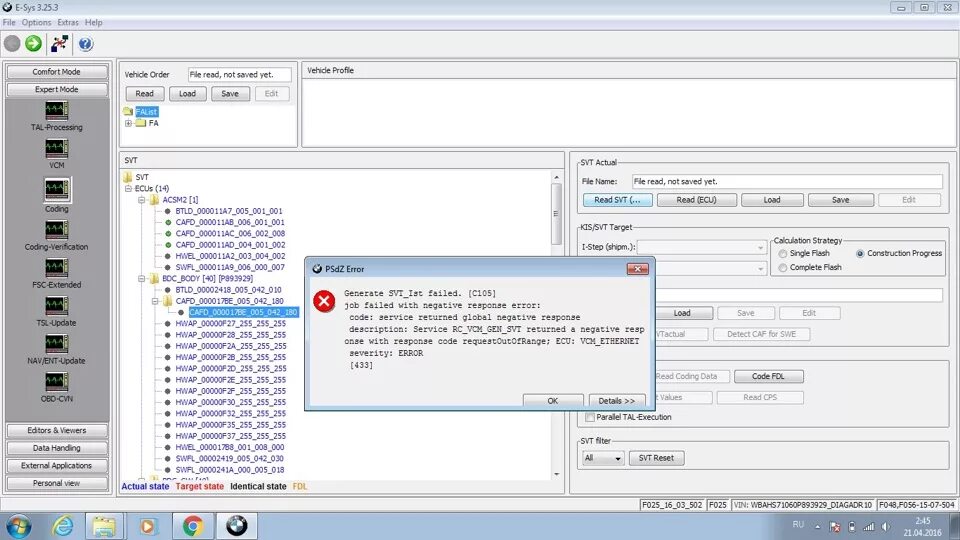This screenshot has width=960, height=540.
Task: Open the OBD-CVN module icon
Action: [56, 381]
